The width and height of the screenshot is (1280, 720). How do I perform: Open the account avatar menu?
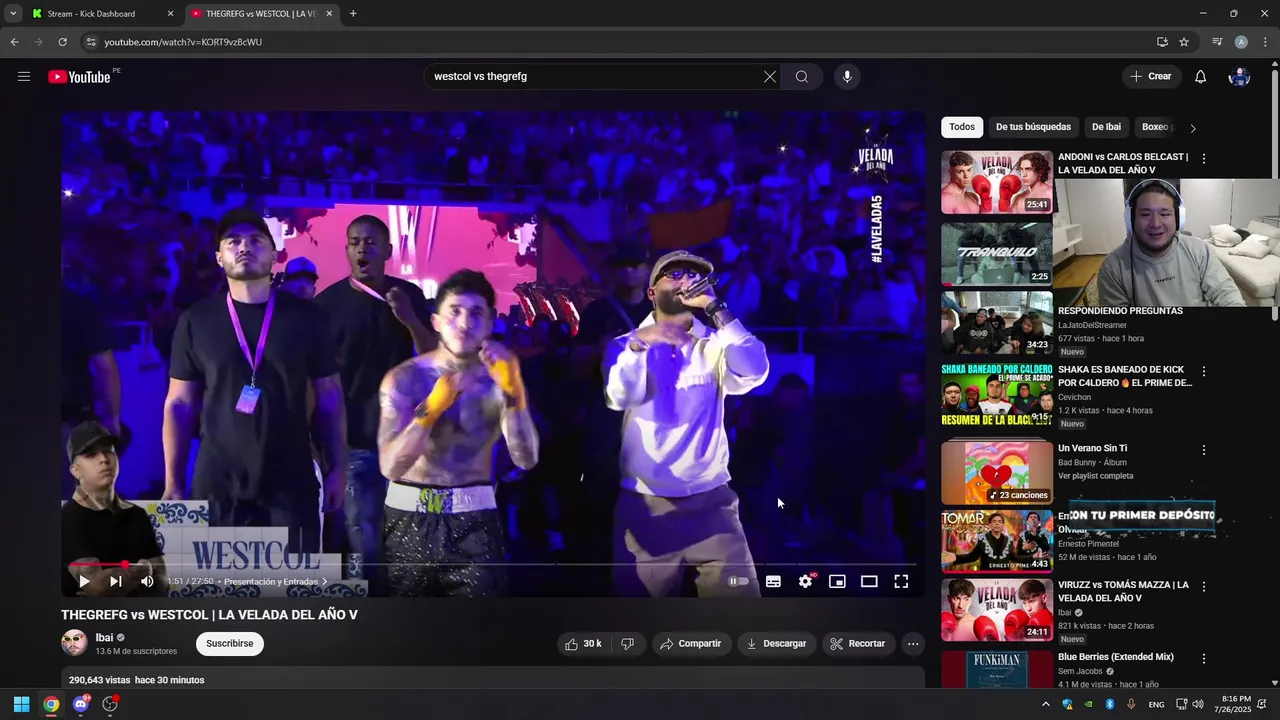pos(1239,77)
